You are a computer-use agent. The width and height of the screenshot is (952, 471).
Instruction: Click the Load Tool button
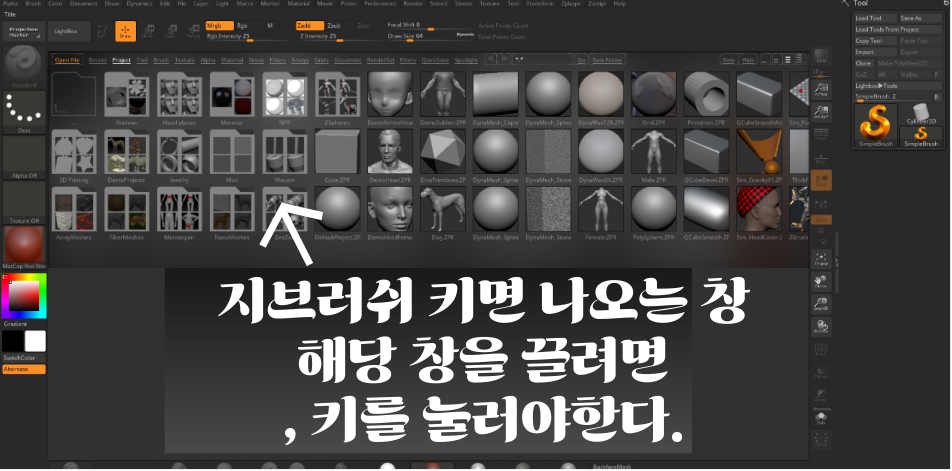[876, 18]
